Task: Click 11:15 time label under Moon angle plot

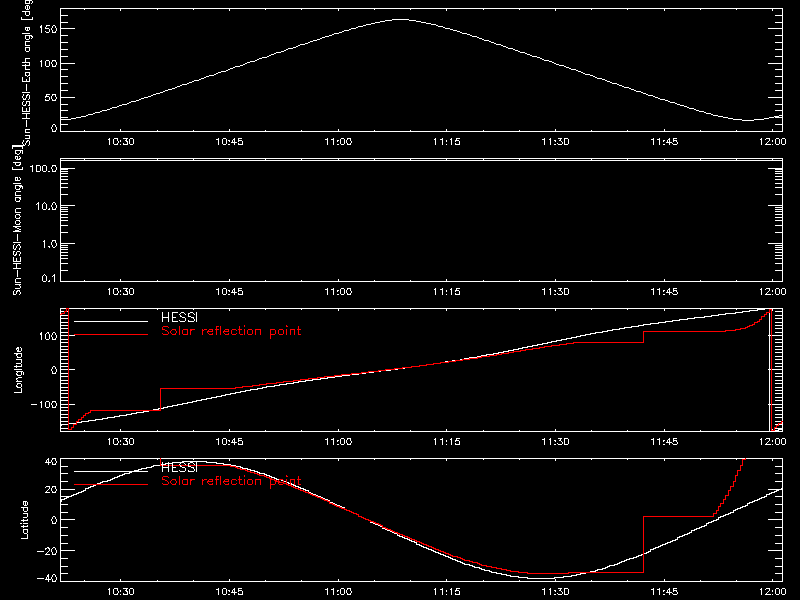Action: 446,291
